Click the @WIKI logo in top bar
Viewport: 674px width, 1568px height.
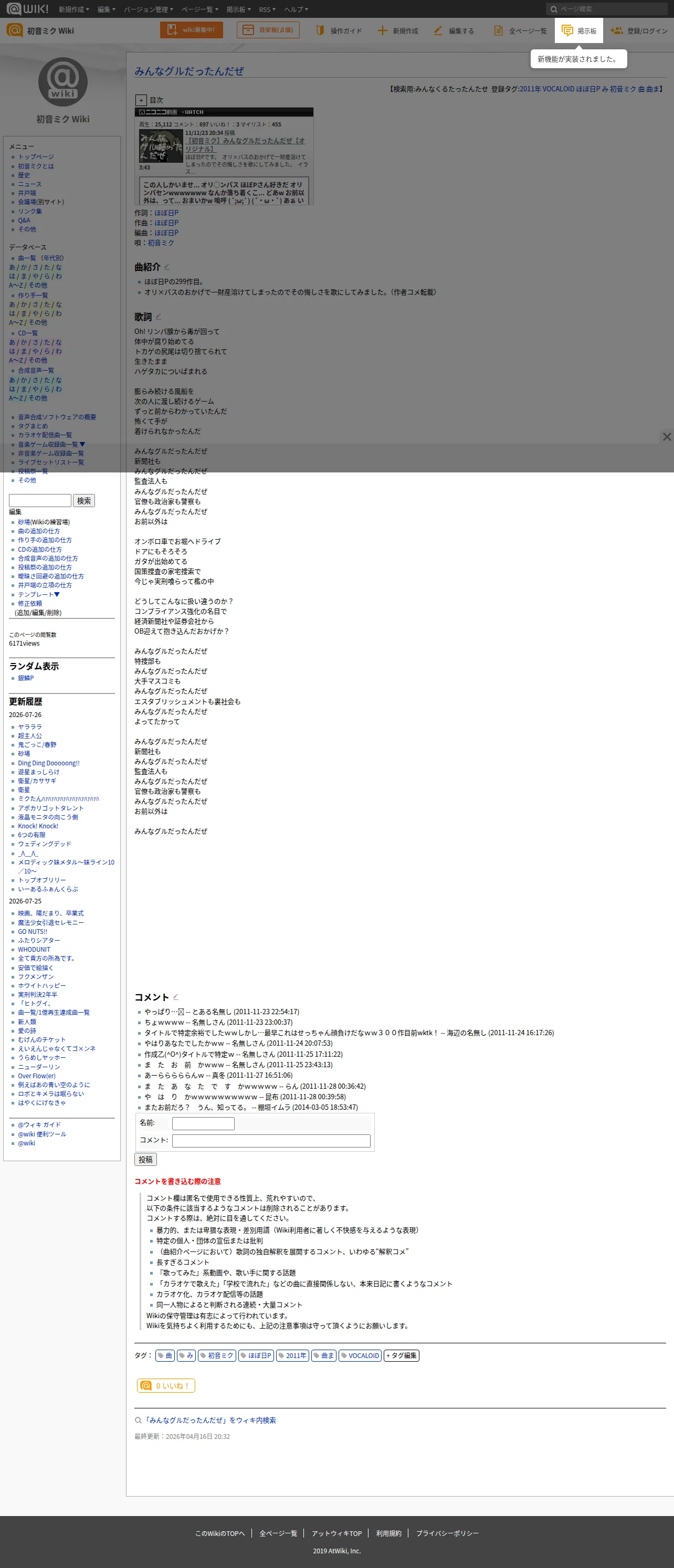(27, 8)
